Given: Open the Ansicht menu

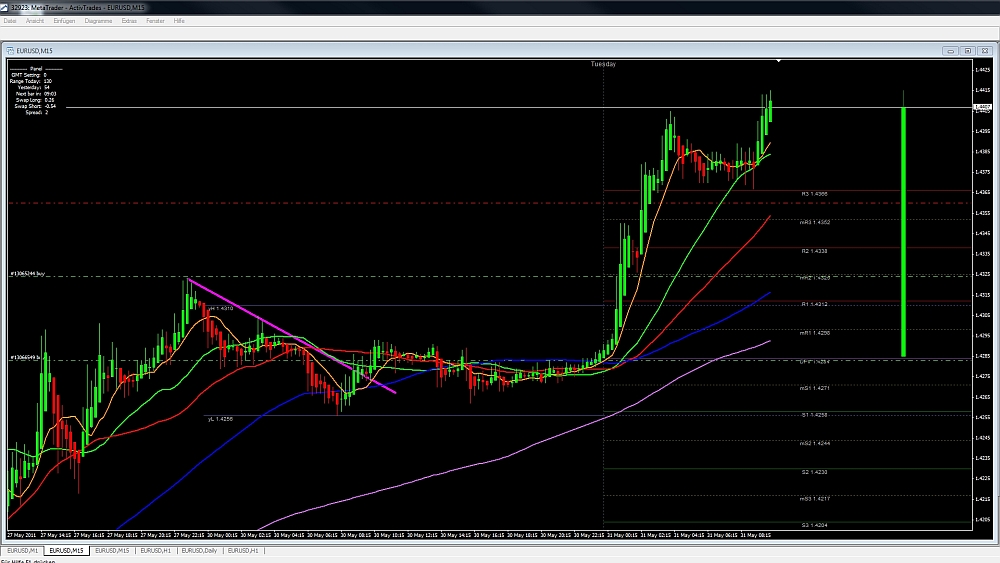Looking at the screenshot, I should 34,21.
